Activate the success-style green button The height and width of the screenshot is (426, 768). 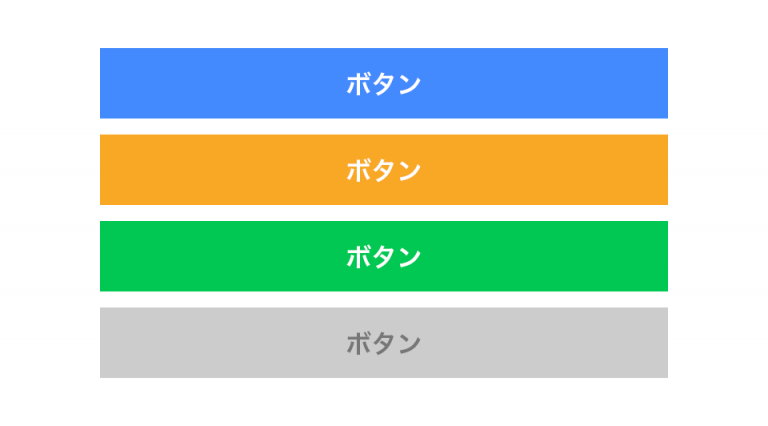click(x=383, y=256)
